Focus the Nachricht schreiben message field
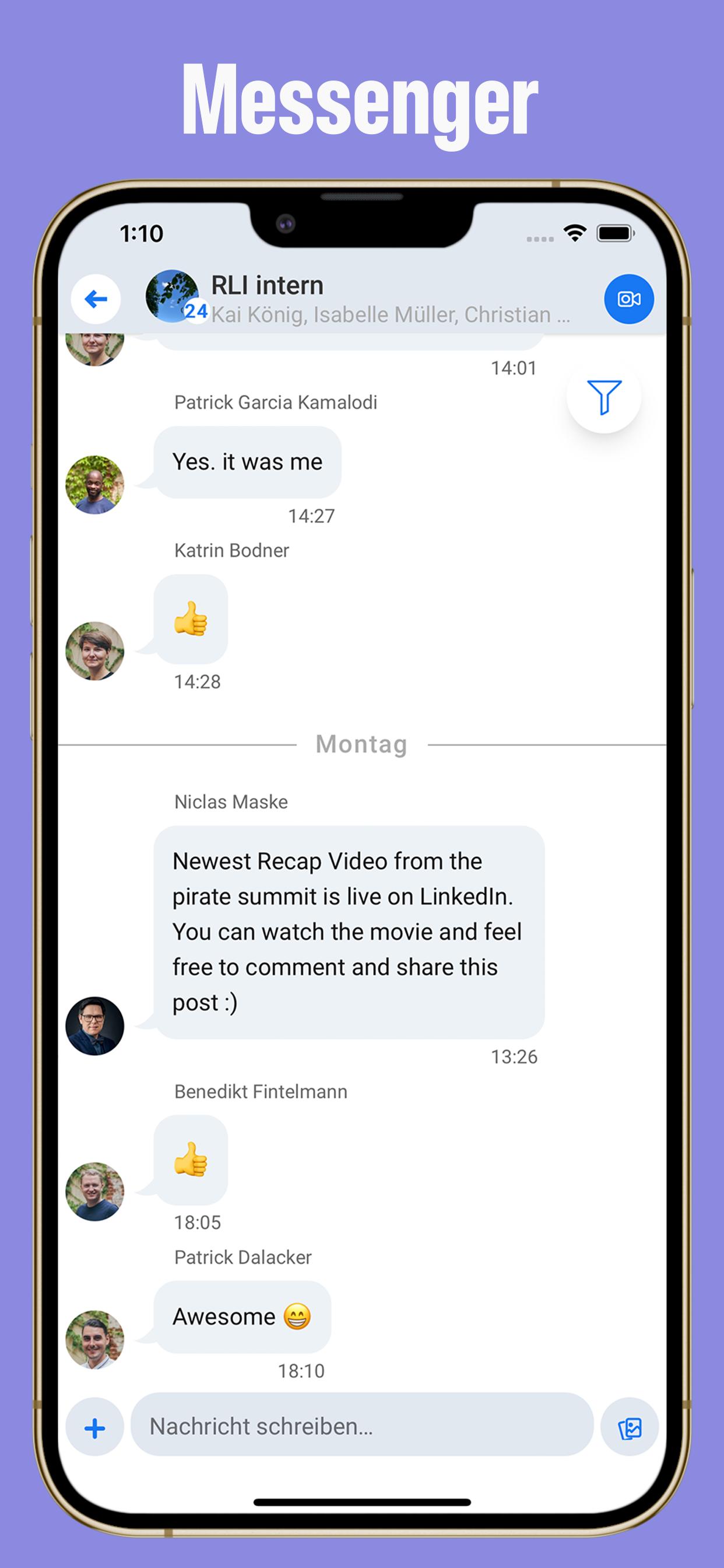The width and height of the screenshot is (724, 1568). 362,1426
